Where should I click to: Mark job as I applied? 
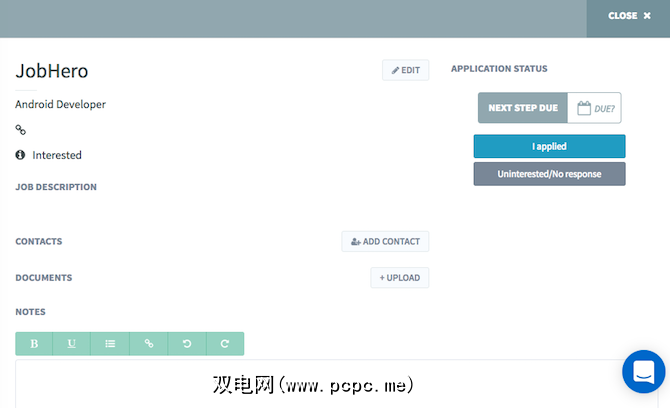click(x=550, y=146)
